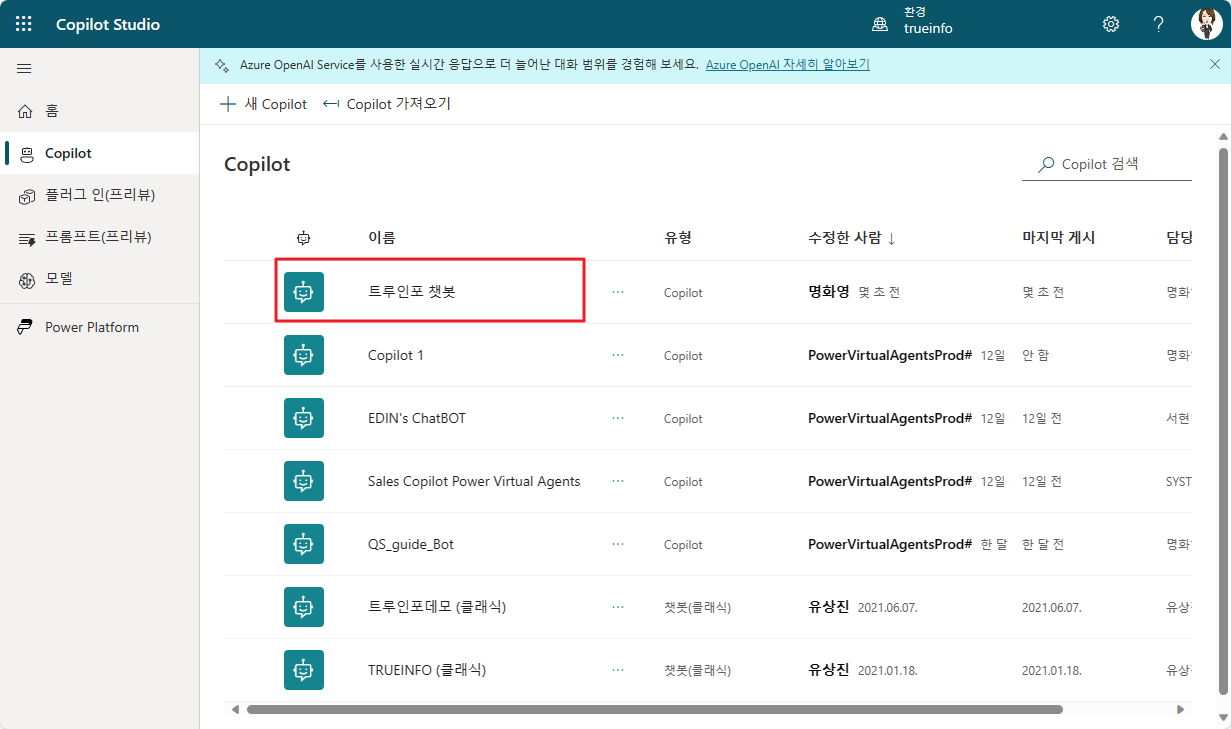The image size is (1231, 729).
Task: Open Prompts (preview) sidebar item
Action: (x=100, y=237)
